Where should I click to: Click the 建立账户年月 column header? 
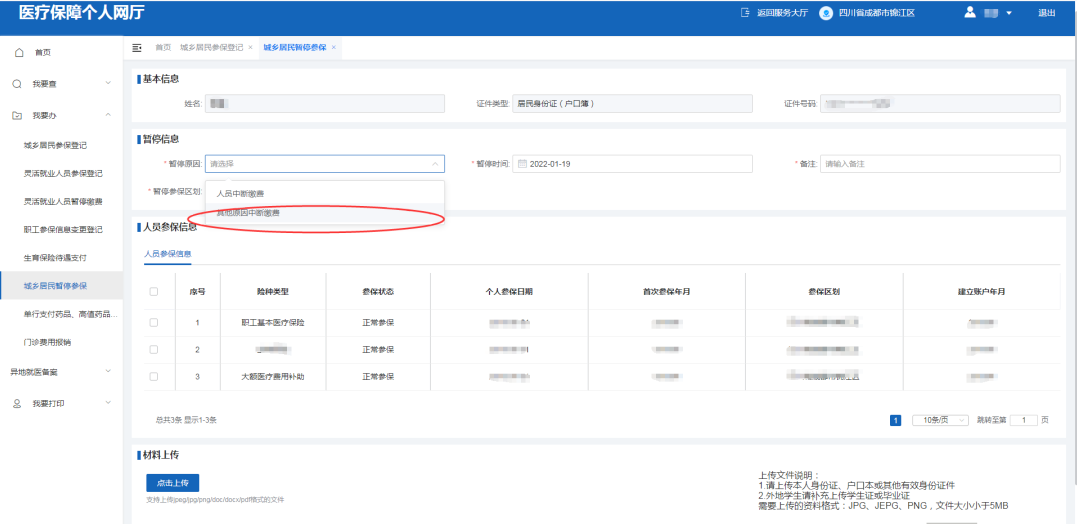click(982, 291)
